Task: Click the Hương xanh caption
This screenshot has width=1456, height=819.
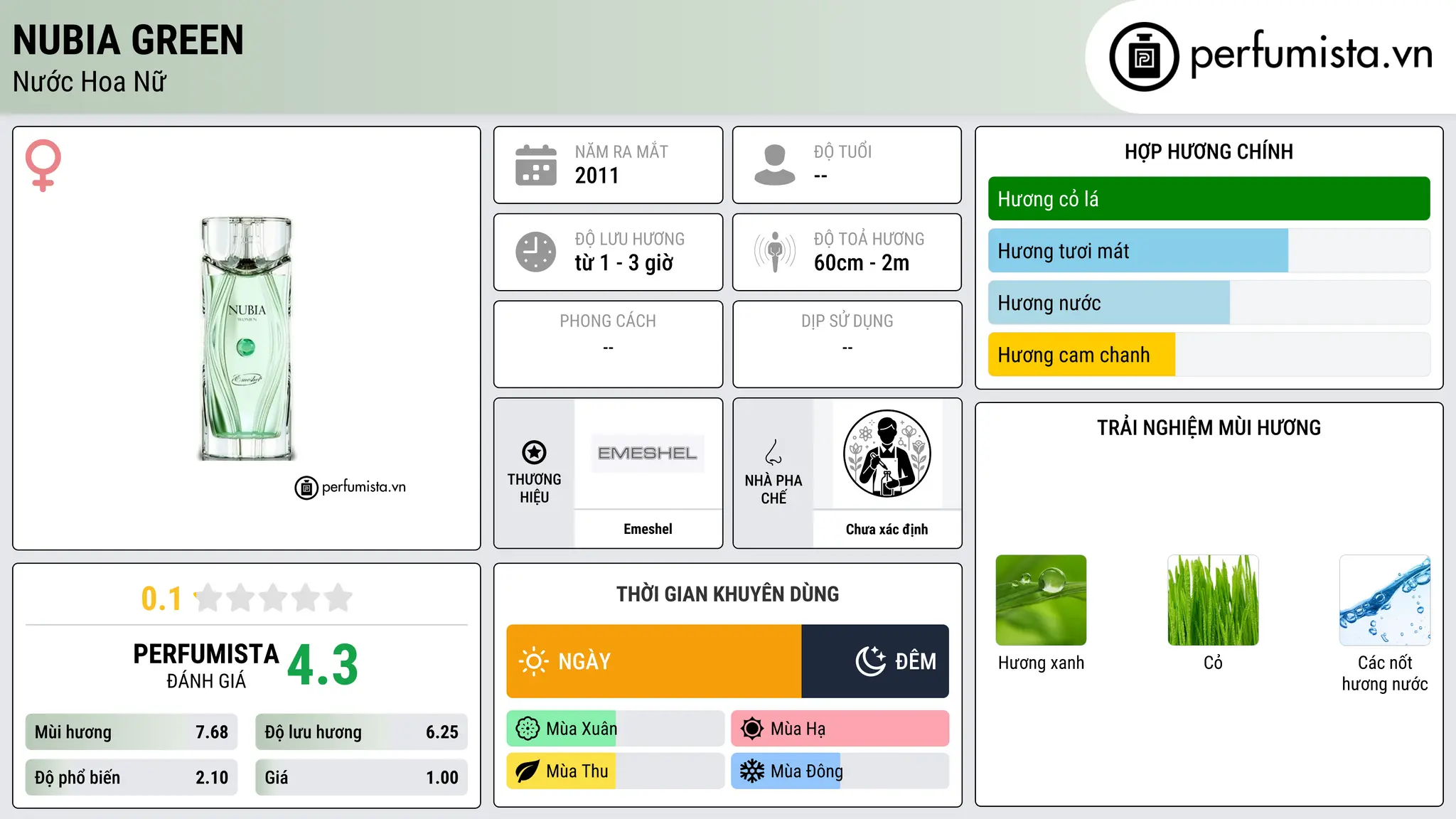Action: click(1041, 663)
